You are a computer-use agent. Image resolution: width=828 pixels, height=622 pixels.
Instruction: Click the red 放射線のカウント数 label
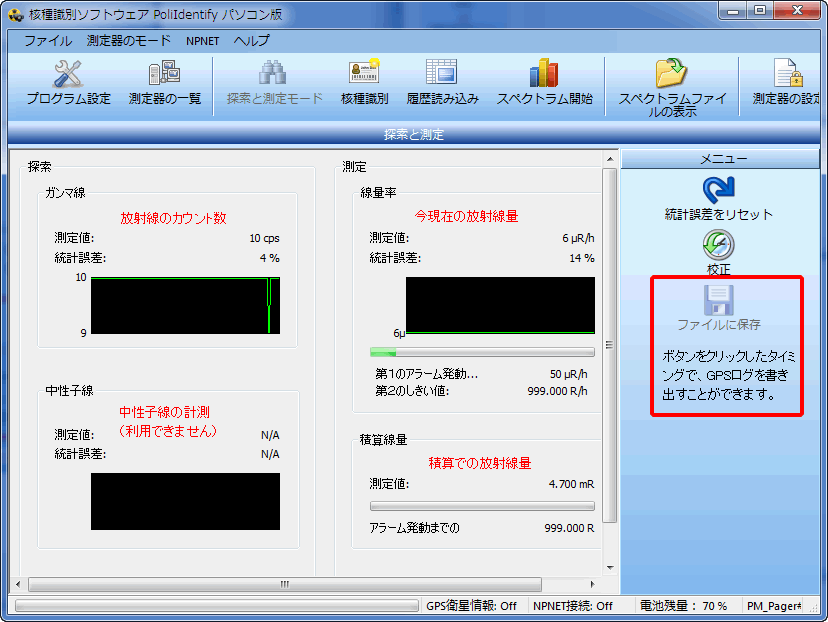173,218
